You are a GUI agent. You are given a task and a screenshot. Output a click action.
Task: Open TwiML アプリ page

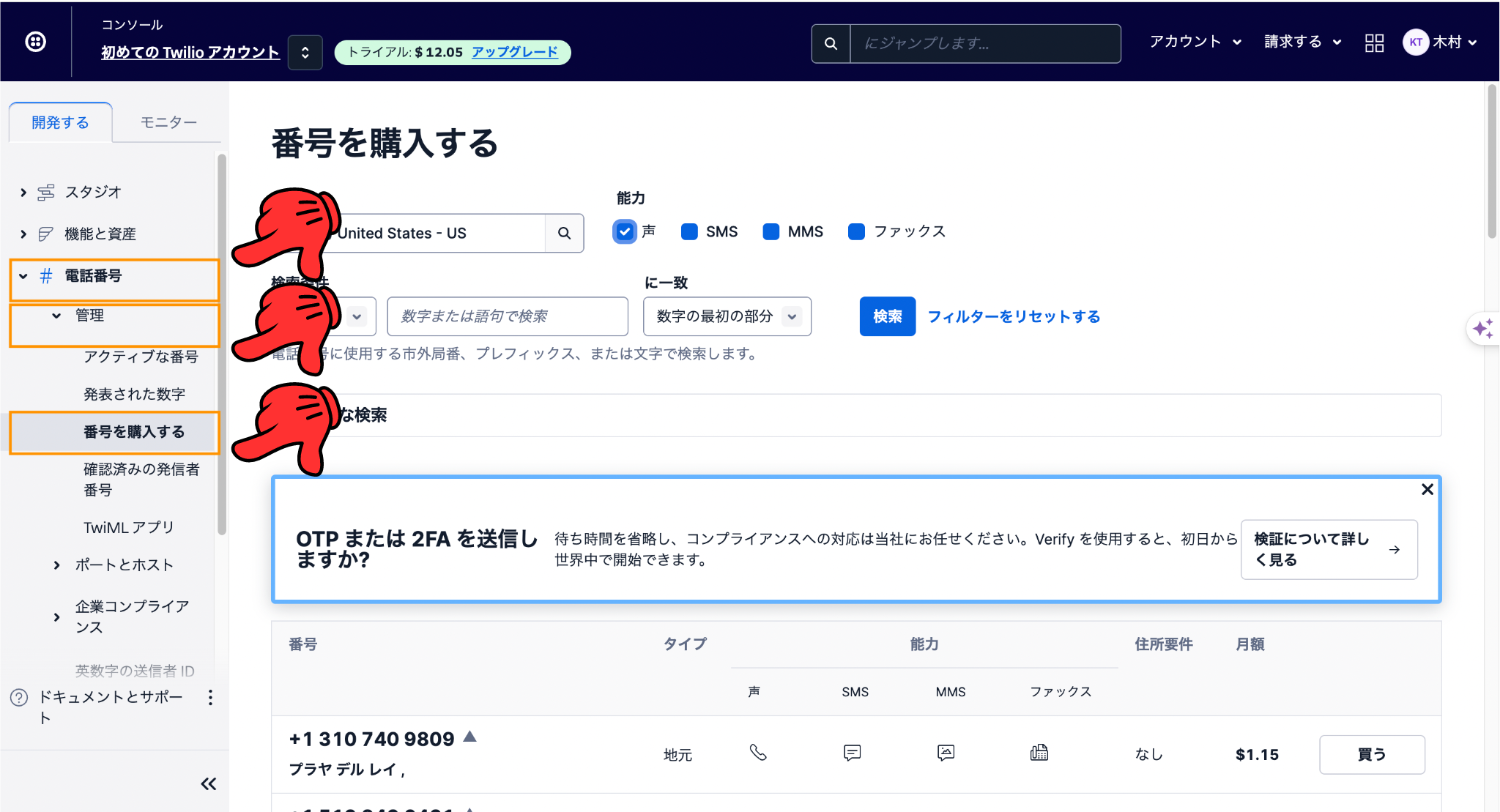point(129,527)
